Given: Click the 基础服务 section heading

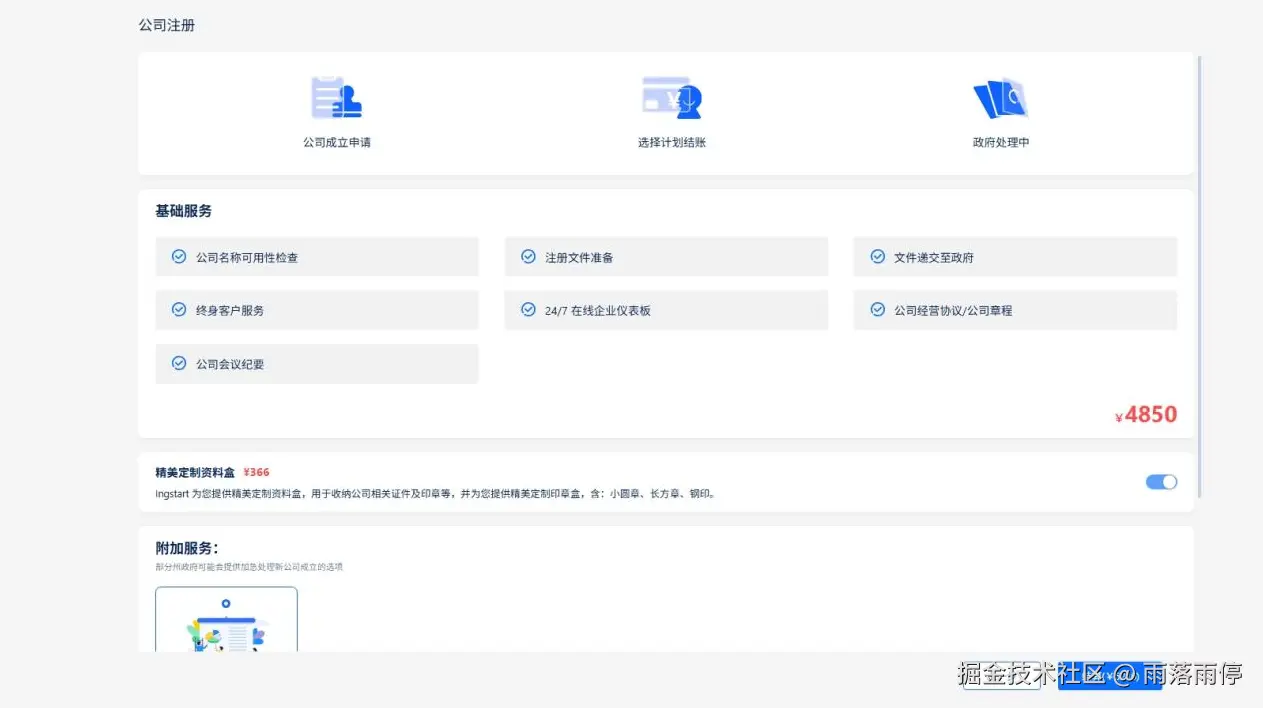Looking at the screenshot, I should [x=184, y=211].
